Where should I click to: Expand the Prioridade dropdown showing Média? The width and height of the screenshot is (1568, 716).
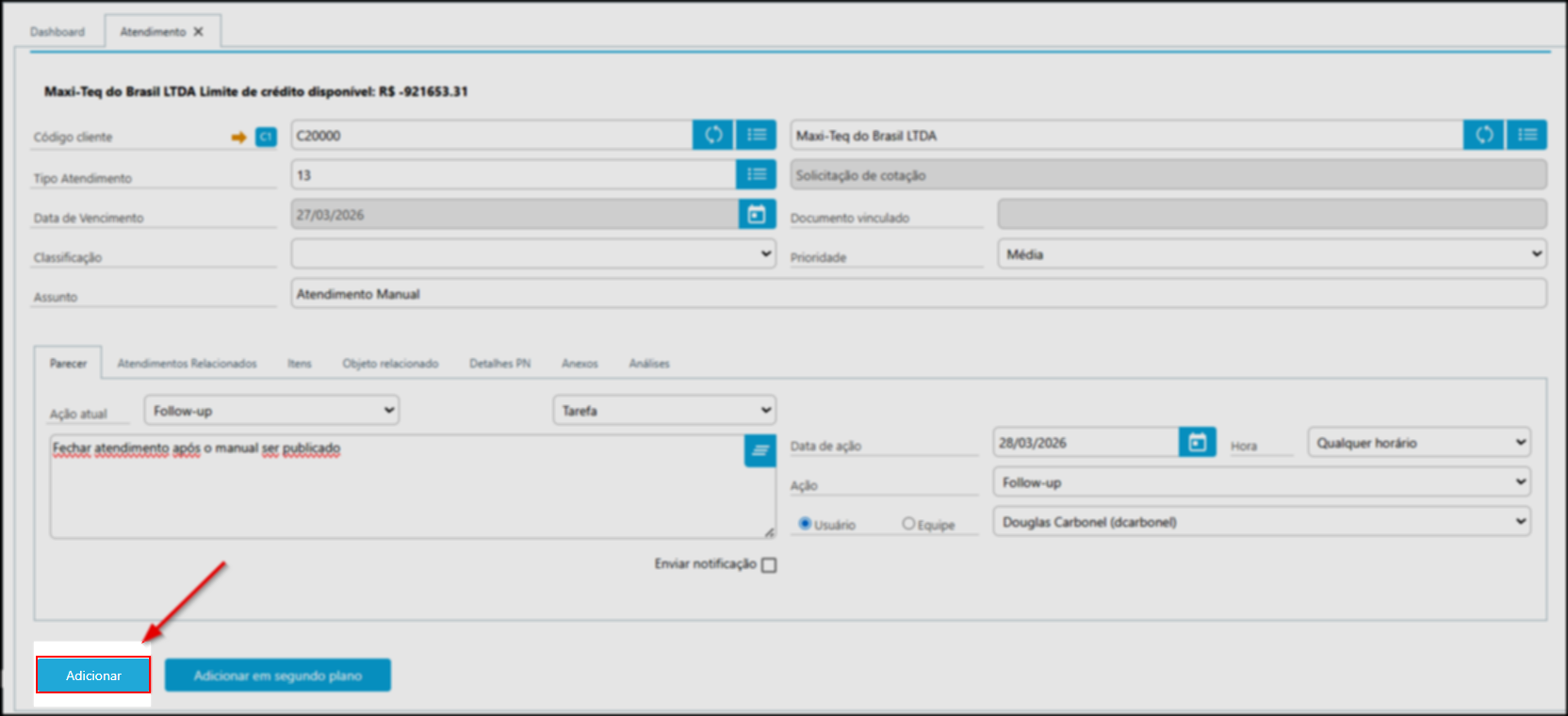pos(1271,254)
